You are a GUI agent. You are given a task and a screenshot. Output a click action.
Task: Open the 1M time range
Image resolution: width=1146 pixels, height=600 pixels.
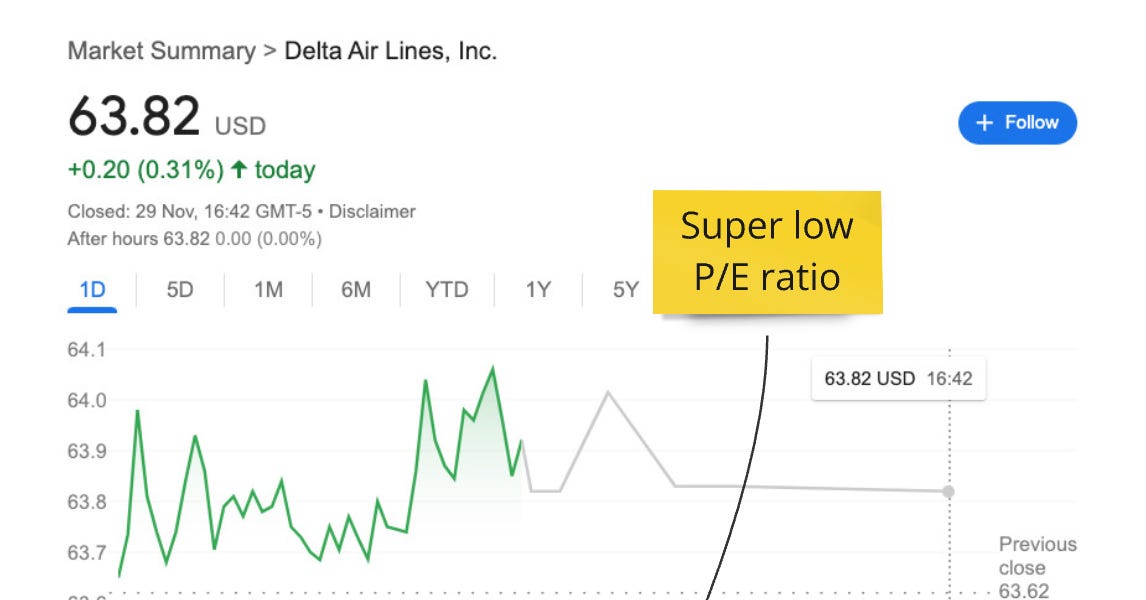pos(266,290)
